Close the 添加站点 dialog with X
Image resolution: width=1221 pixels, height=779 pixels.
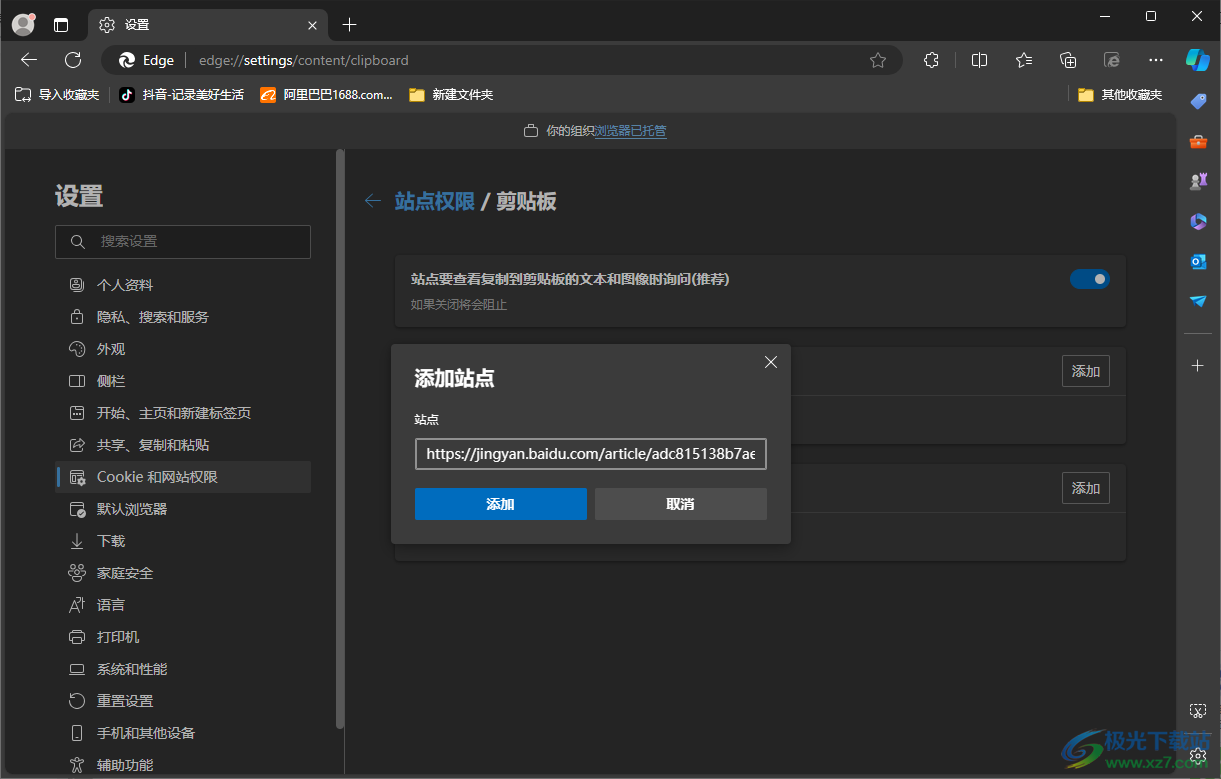(770, 362)
